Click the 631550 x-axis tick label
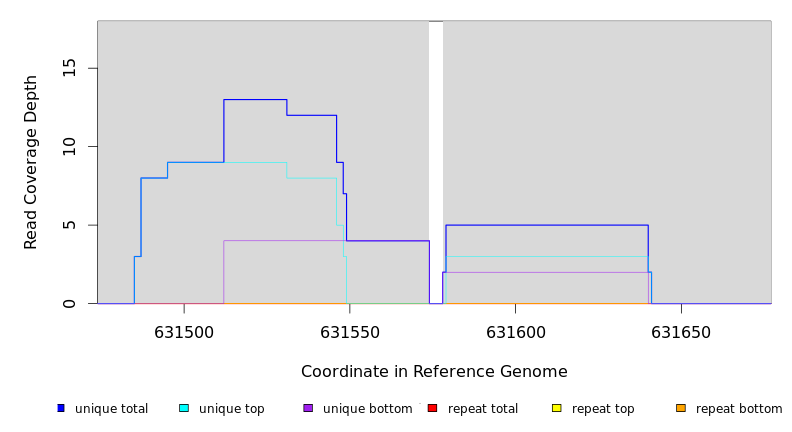 click(x=350, y=332)
